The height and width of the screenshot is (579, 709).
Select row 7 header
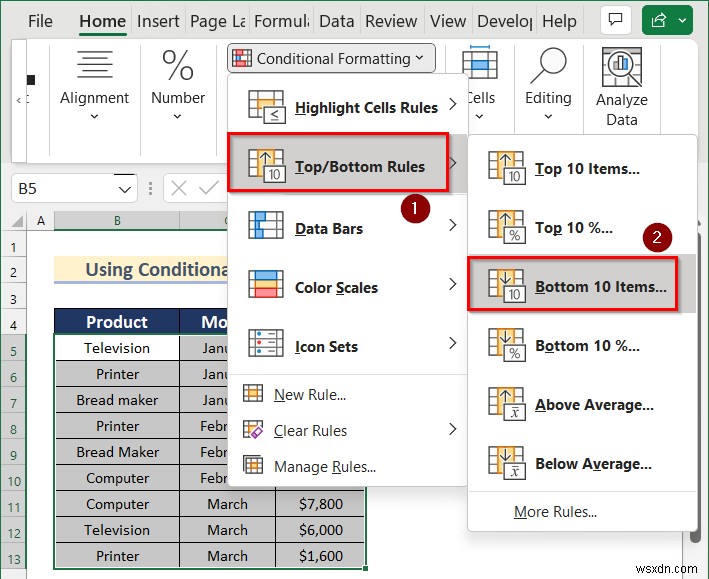[x=14, y=403]
